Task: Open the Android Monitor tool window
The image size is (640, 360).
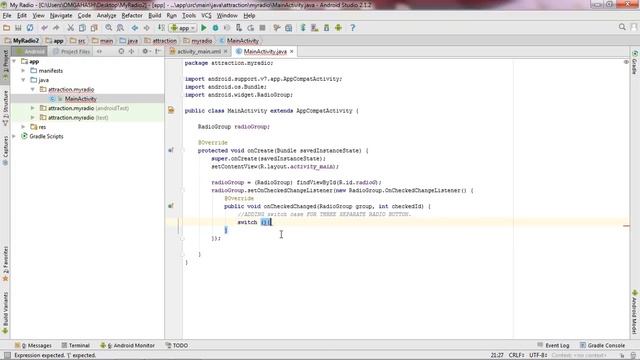Action: point(128,345)
